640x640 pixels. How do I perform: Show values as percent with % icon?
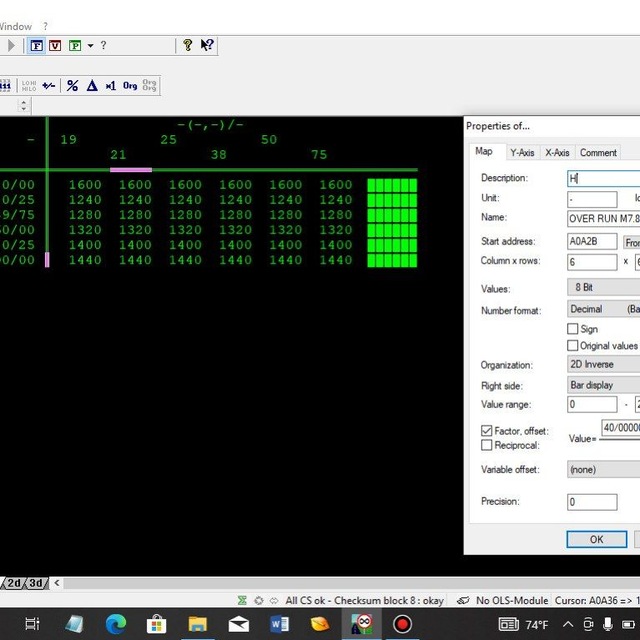(72, 86)
